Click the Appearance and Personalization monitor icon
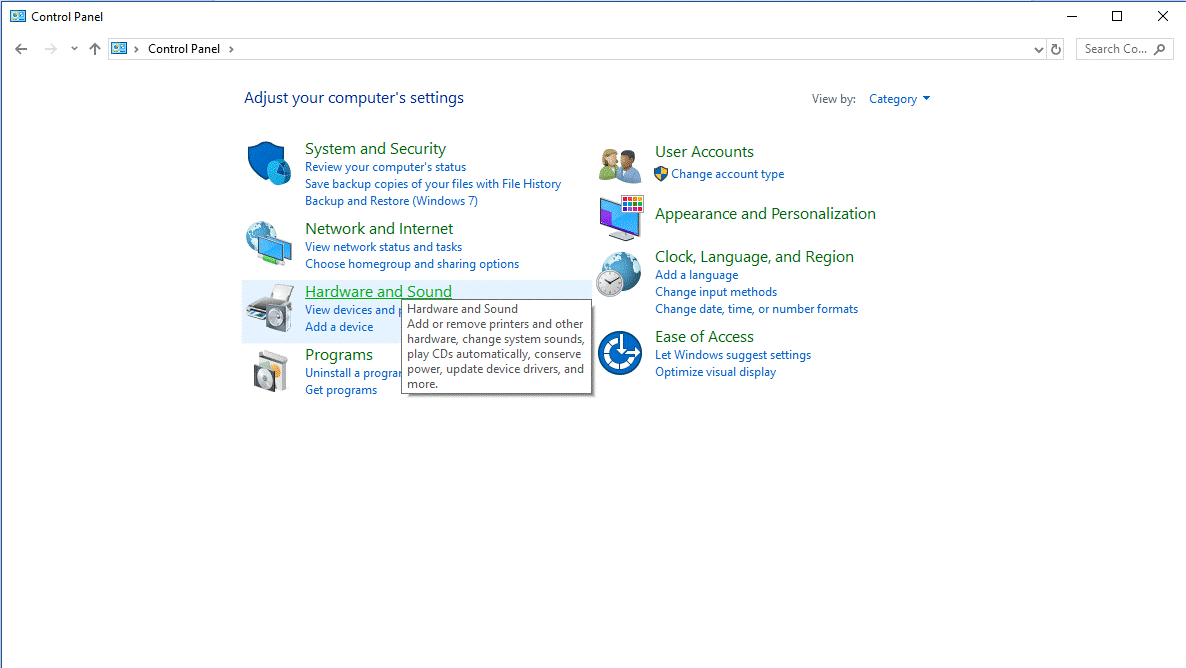This screenshot has height=668, width=1186. (x=621, y=217)
